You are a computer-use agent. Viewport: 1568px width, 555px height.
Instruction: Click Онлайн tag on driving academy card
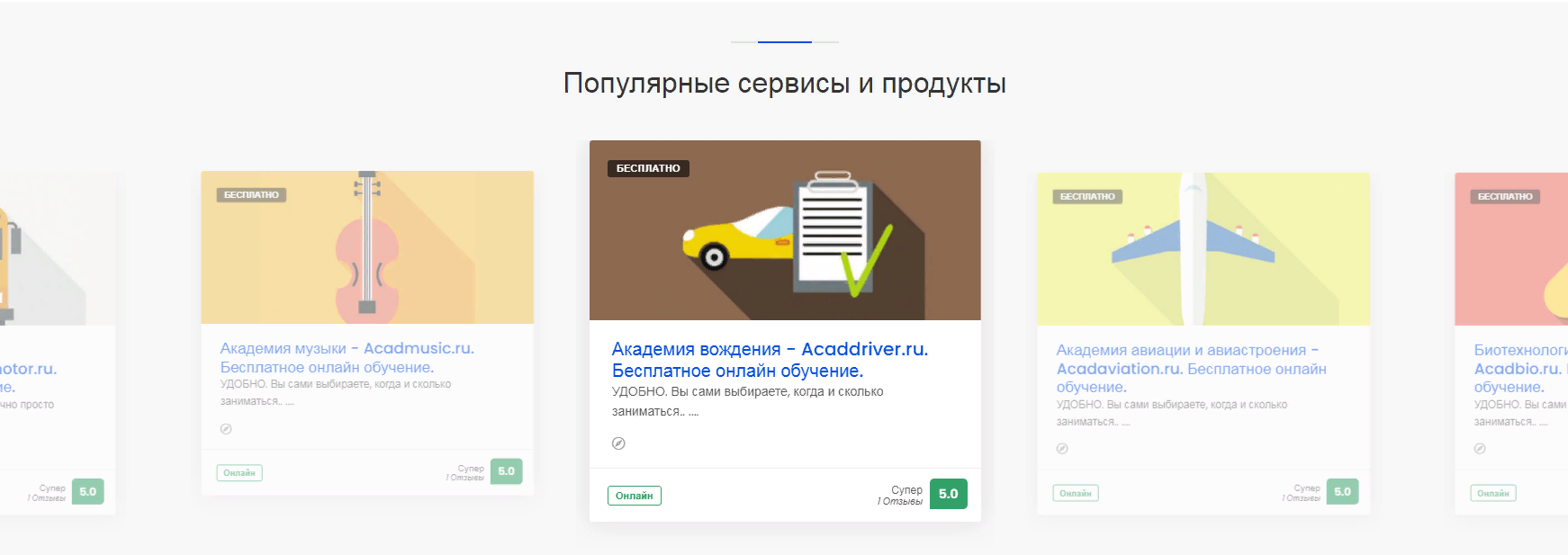coord(634,496)
